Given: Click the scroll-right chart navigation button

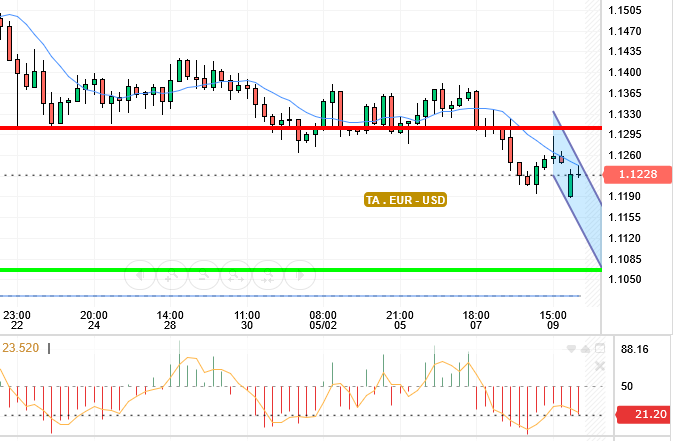Looking at the screenshot, I should click(300, 275).
